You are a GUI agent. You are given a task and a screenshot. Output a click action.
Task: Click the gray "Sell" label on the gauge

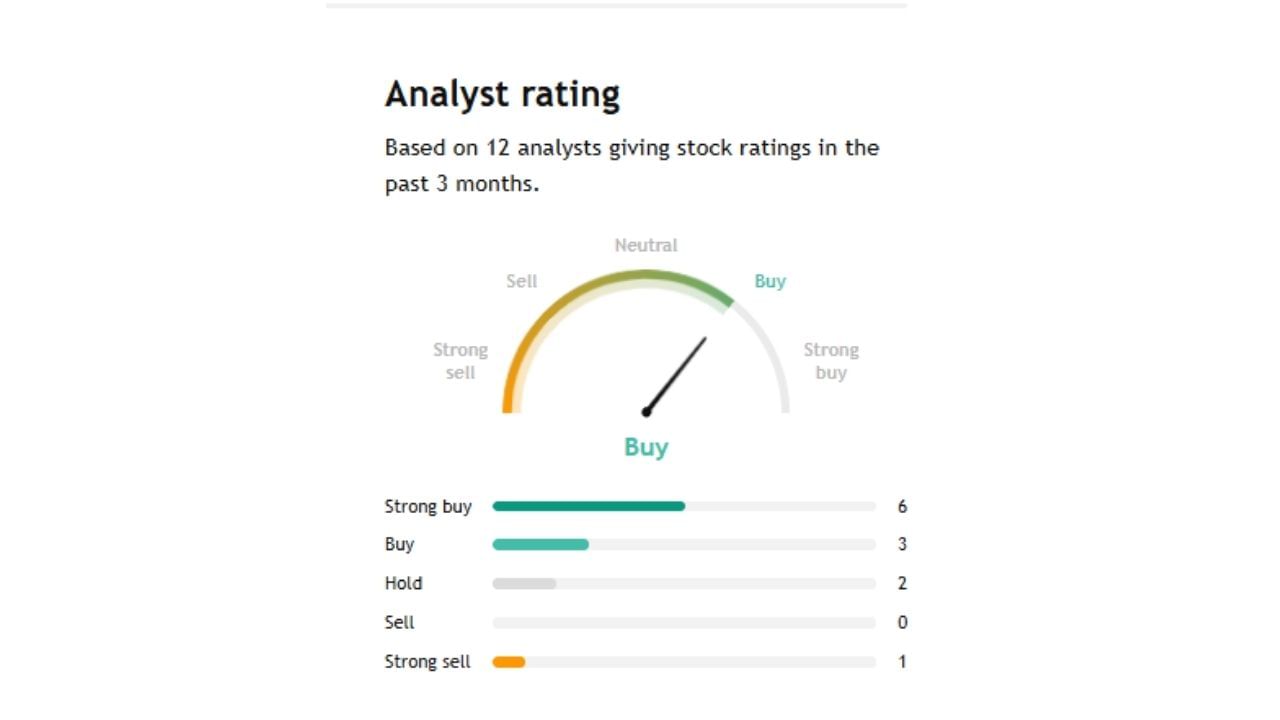521,281
